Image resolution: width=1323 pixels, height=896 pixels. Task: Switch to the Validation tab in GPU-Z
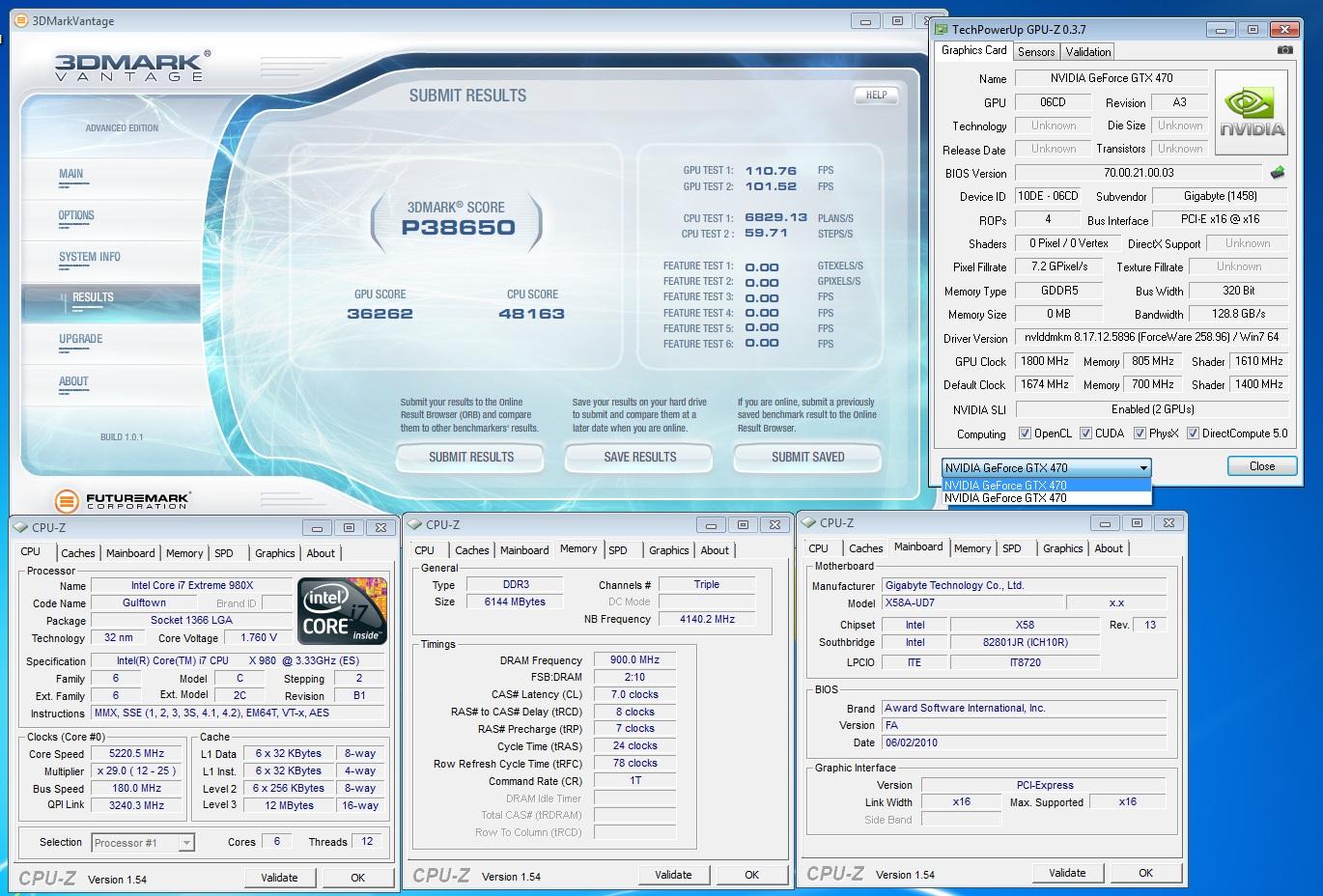tap(1088, 52)
